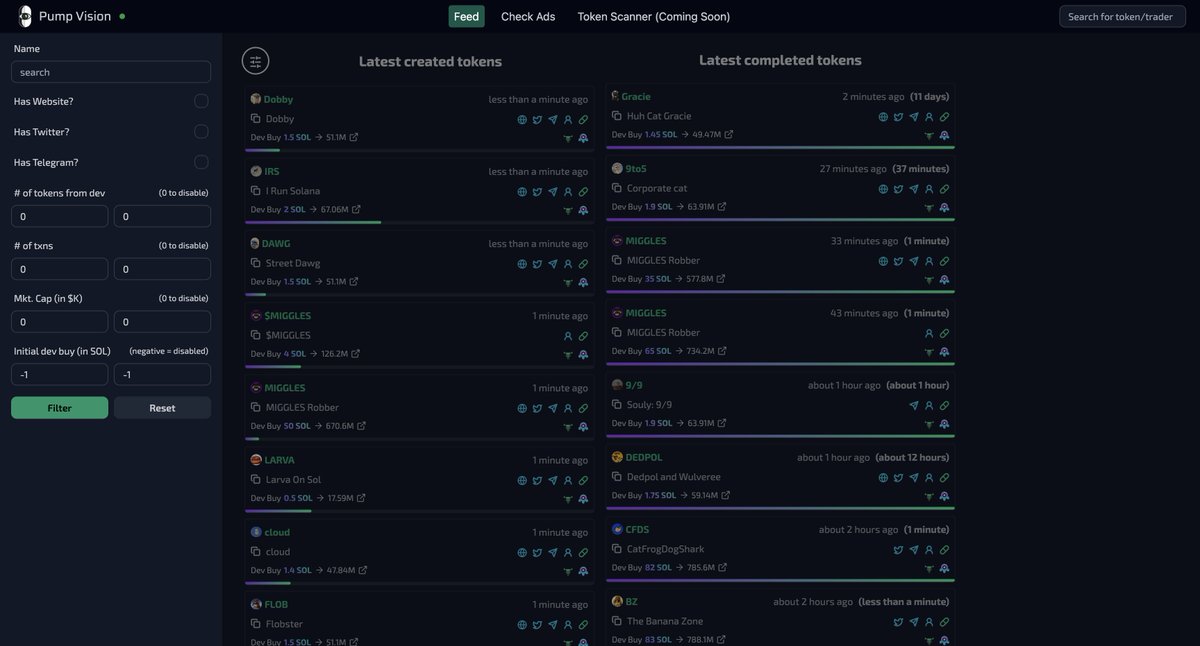Image resolution: width=1200 pixels, height=646 pixels.
Task: Focus the Name search field
Action: (x=111, y=72)
